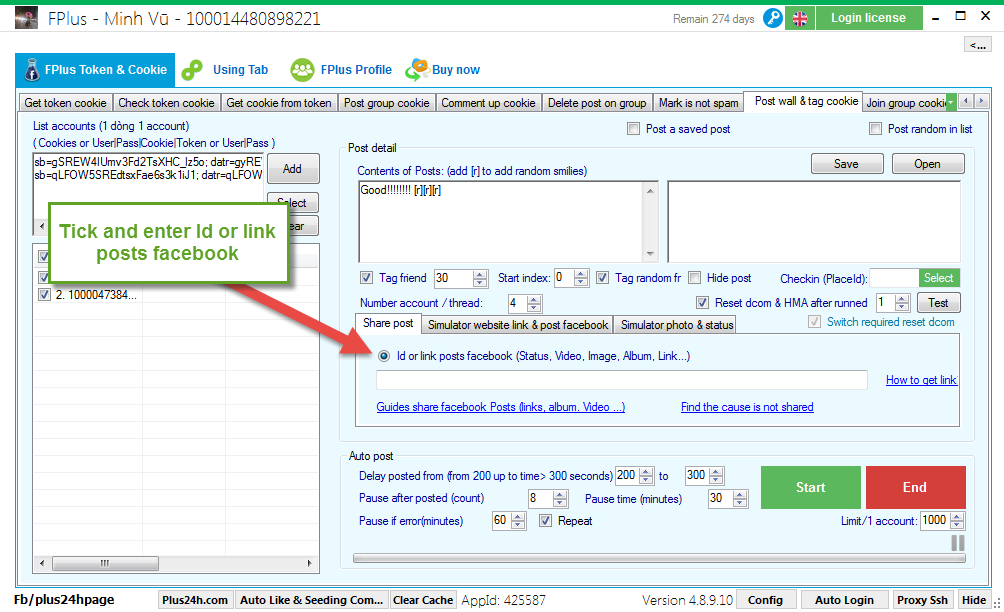Open the green sub-tab overflow dropdown
This screenshot has width=1004, height=612.
(951, 102)
